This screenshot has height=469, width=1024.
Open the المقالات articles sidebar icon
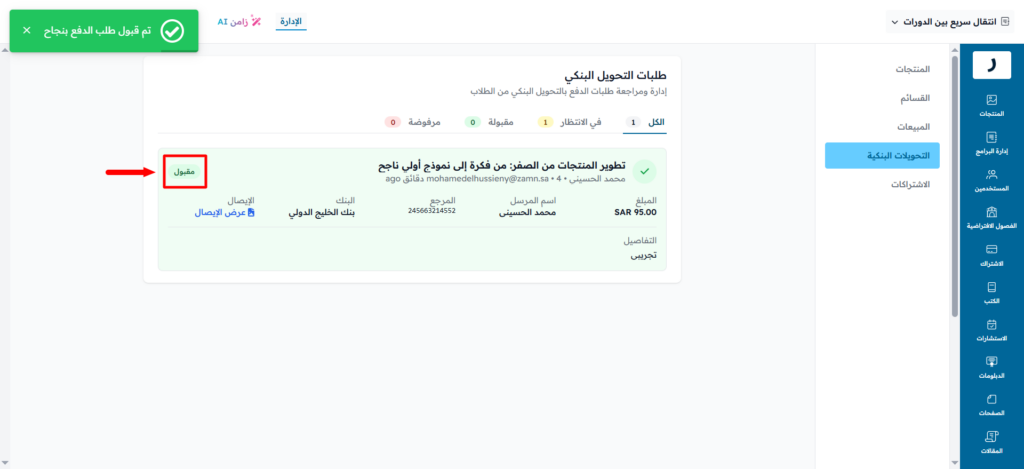coord(991,441)
